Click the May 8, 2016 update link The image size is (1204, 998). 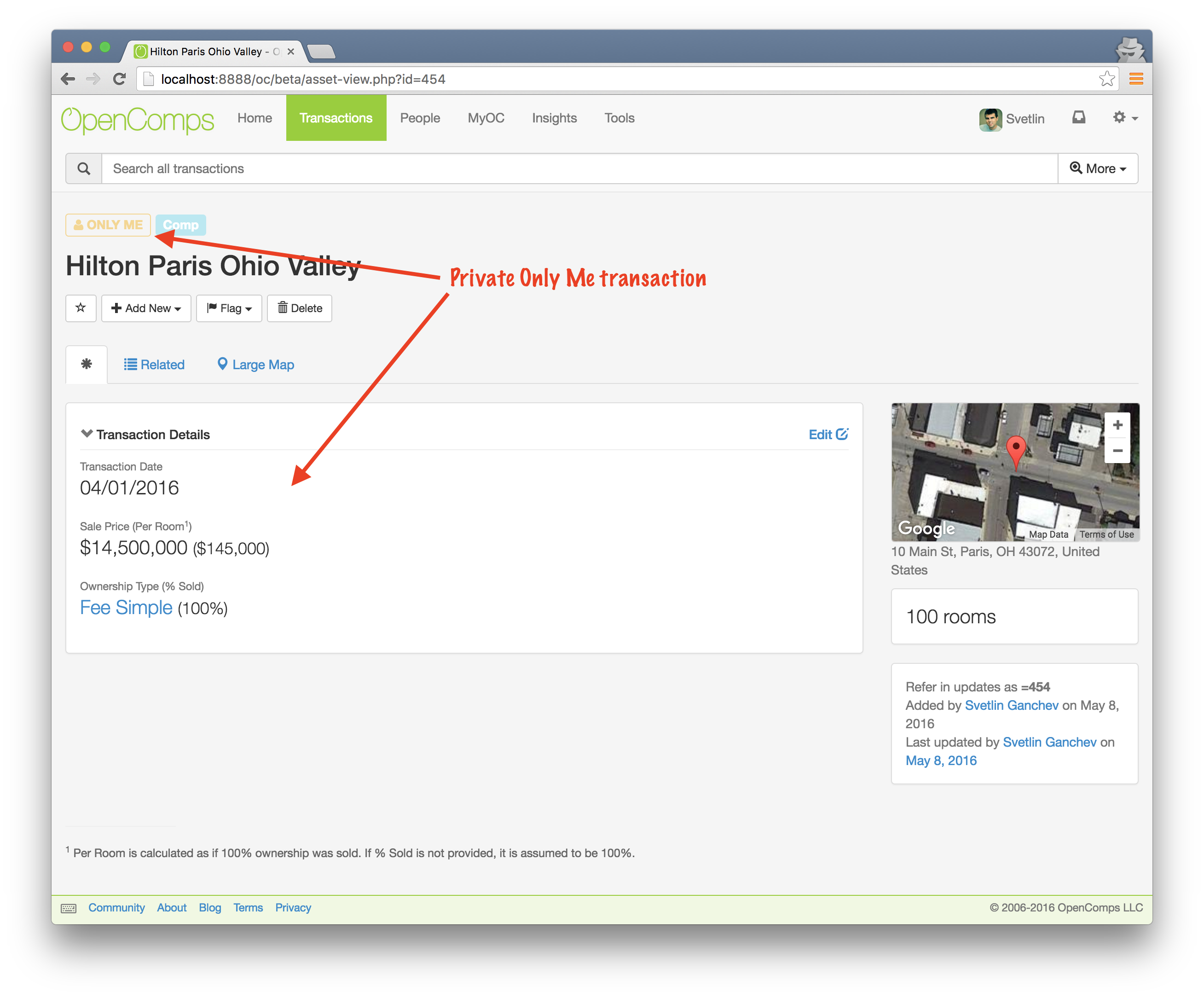coord(941,760)
